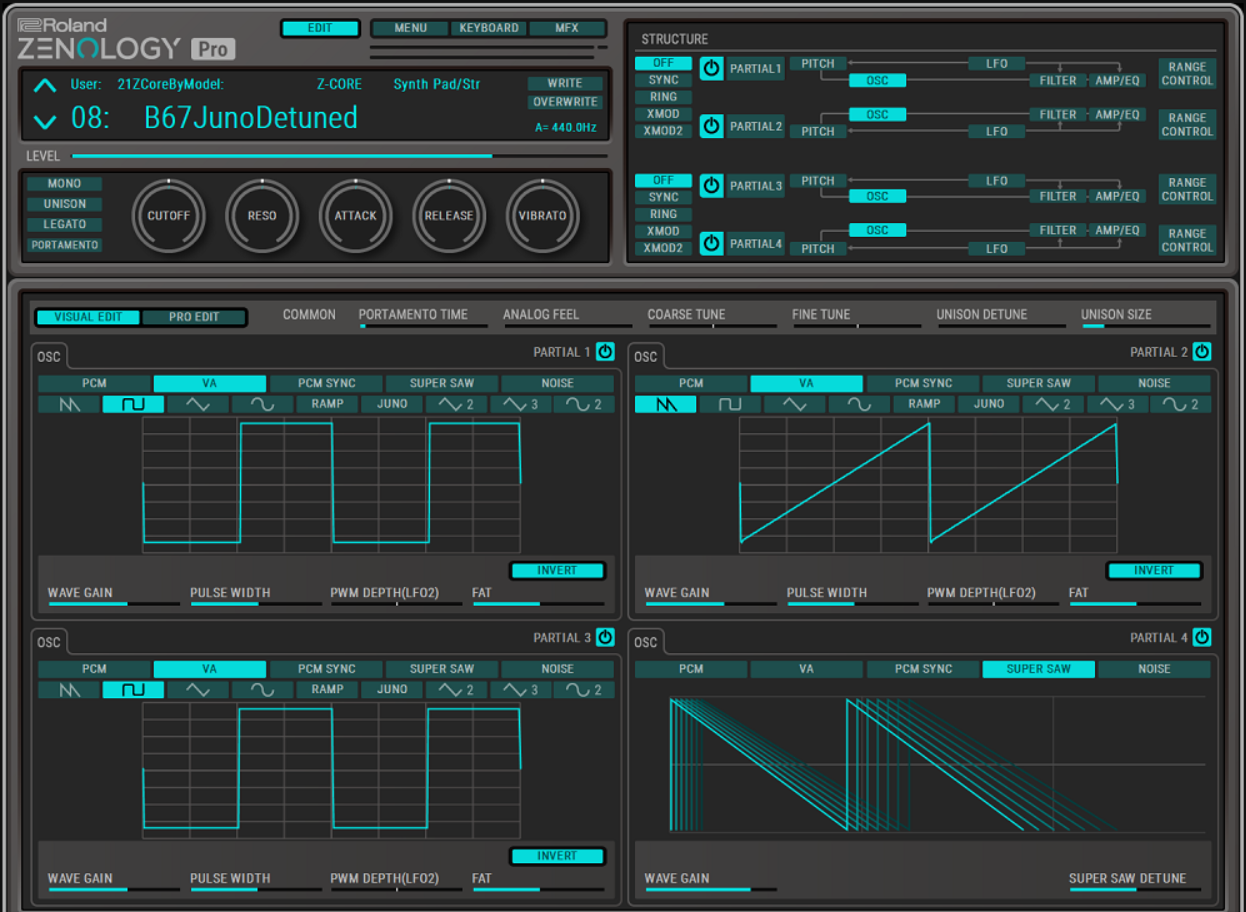Select triangle 2 waveform in Partial 1
This screenshot has width=1246, height=912.
point(456,404)
